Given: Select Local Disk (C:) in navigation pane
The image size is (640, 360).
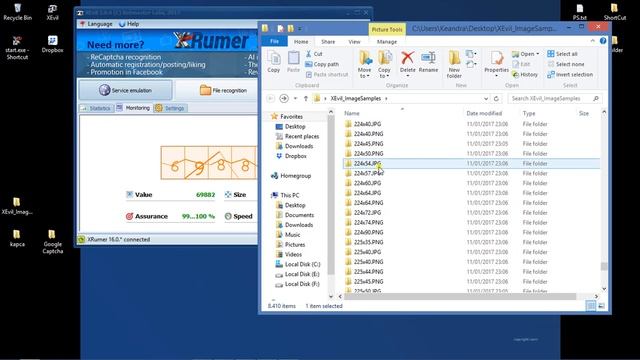Looking at the screenshot, I should (x=298, y=264).
